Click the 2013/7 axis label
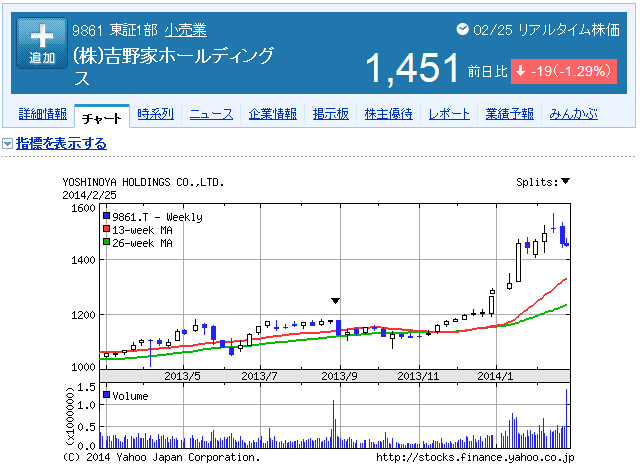The image size is (640, 468). click(260, 376)
